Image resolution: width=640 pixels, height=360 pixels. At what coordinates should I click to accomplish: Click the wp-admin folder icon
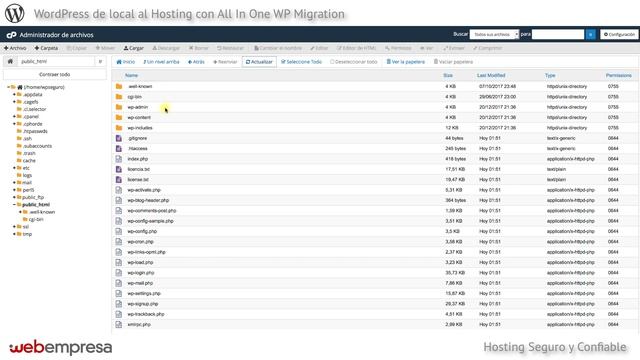tap(119, 107)
